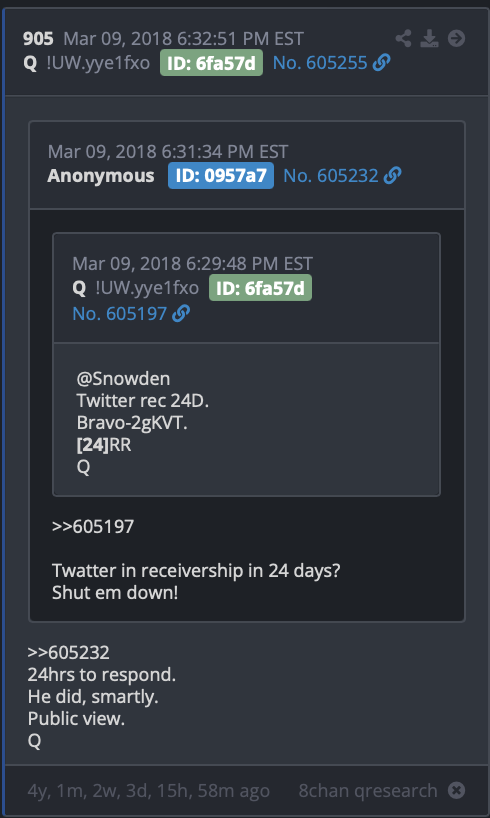
Task: Select the green ID: 6fa57d badge in the header
Action: coord(211,63)
